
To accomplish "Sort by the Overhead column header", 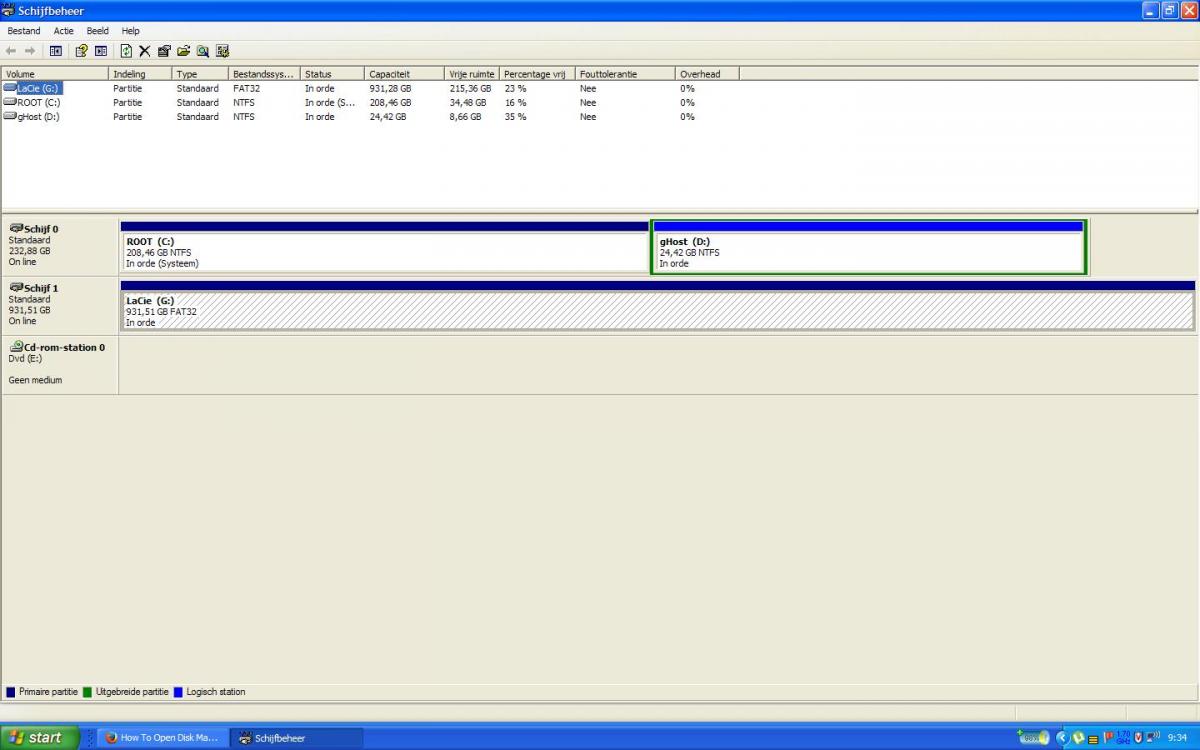I will (x=708, y=74).
